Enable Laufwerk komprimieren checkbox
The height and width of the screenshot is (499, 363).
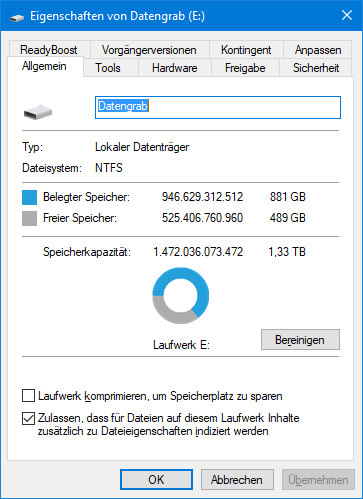click(x=28, y=396)
